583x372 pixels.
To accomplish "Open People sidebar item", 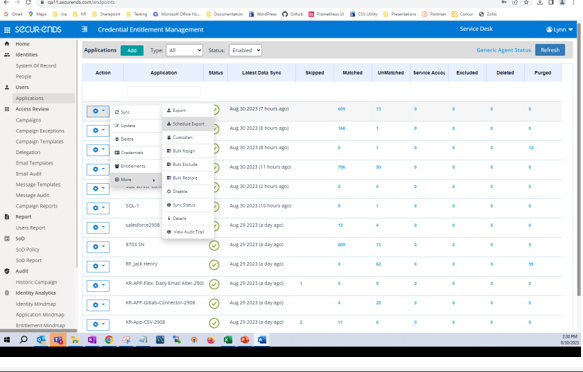I will [x=23, y=77].
